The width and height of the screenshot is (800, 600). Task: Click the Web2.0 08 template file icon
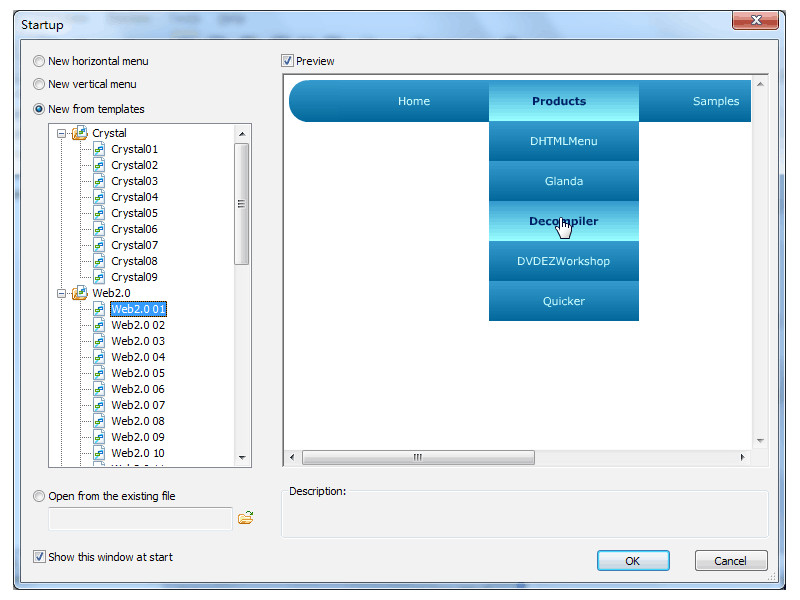click(x=99, y=421)
